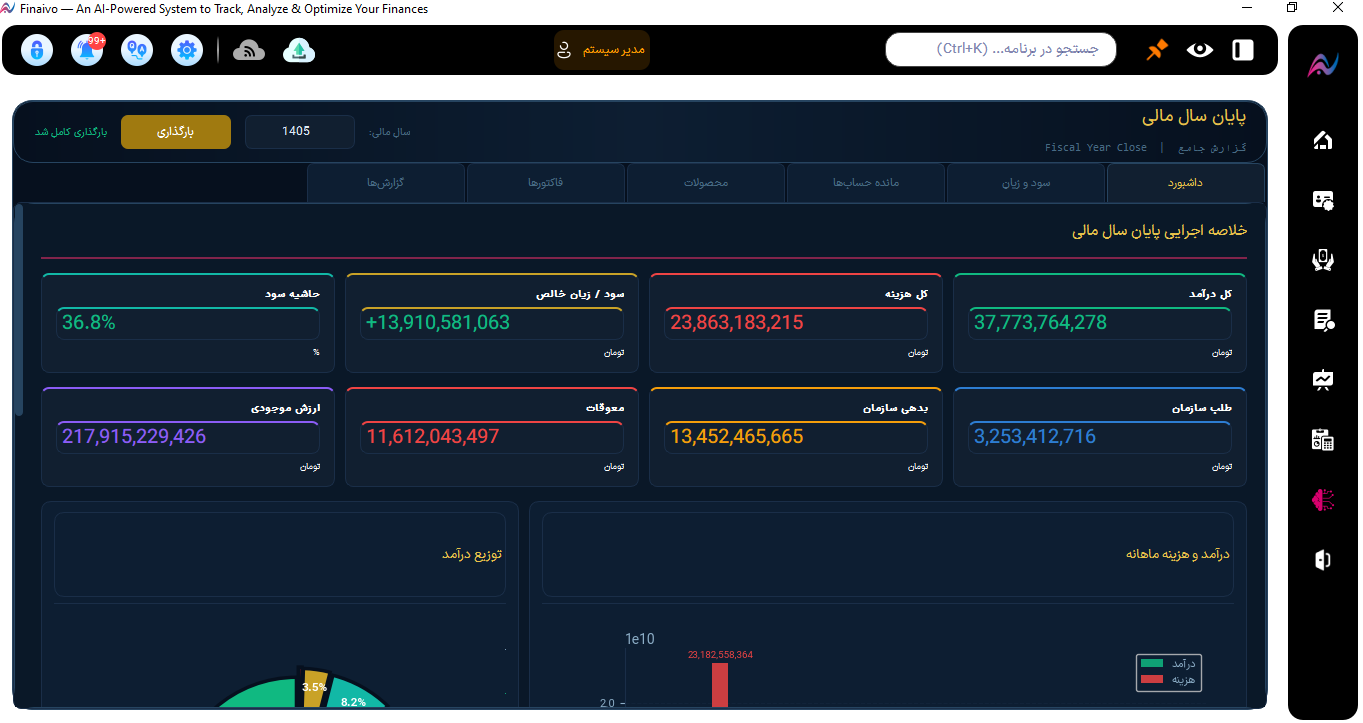Click the مدیر سیستم user badge
Screen dimensions: 1363x723
pos(602,50)
